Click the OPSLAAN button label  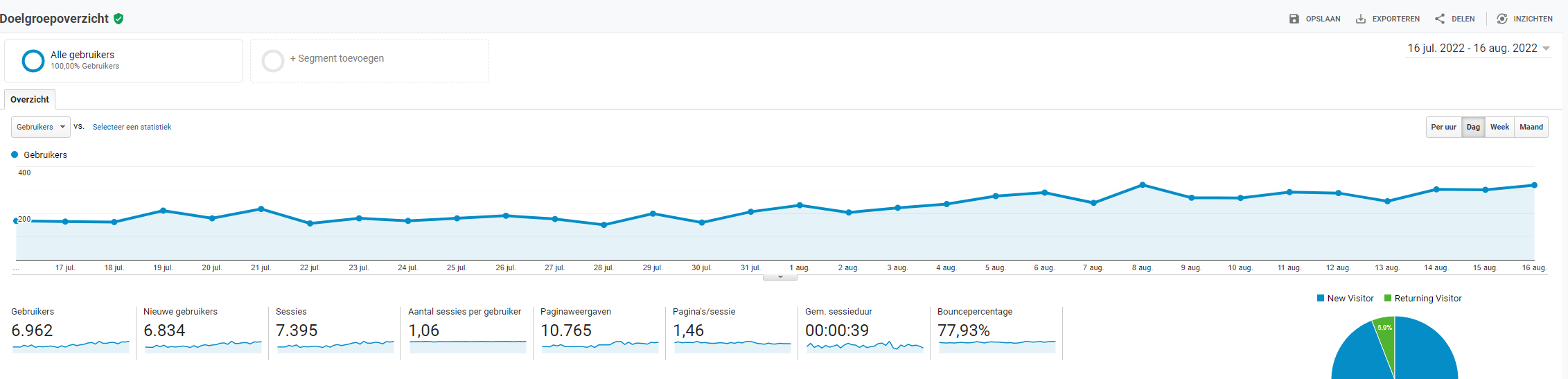tap(1323, 19)
